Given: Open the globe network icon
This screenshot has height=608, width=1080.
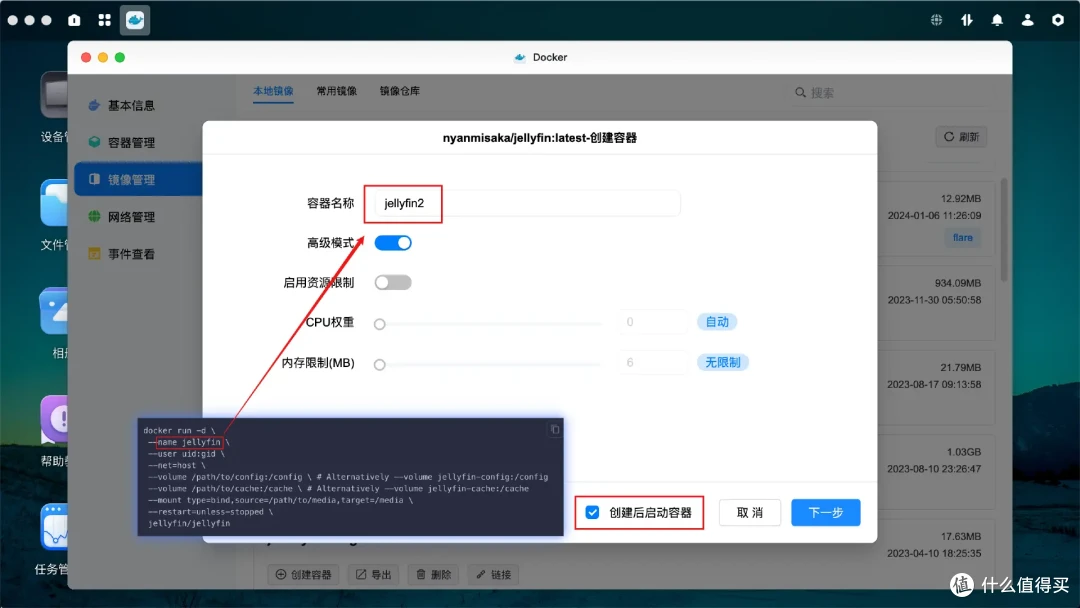Looking at the screenshot, I should (936, 20).
